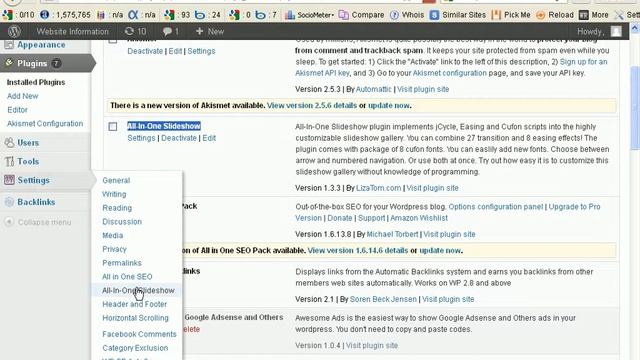
Task: Open Installed Plugins submenu link
Action: pyautogui.click(x=36, y=82)
